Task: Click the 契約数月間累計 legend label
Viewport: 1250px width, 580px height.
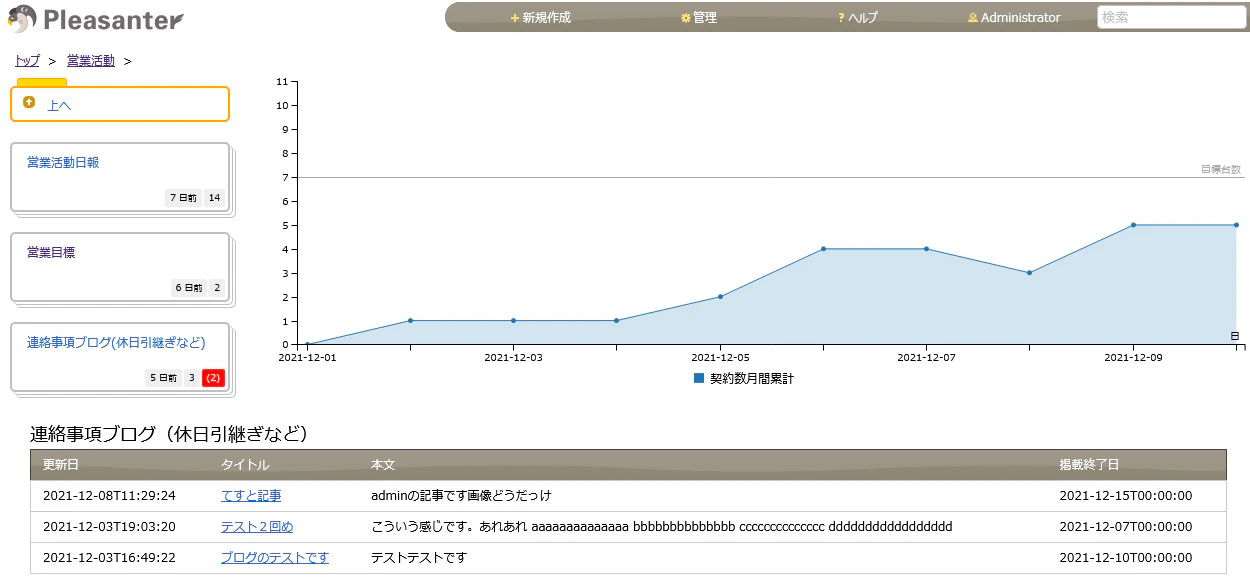Action: click(x=752, y=379)
